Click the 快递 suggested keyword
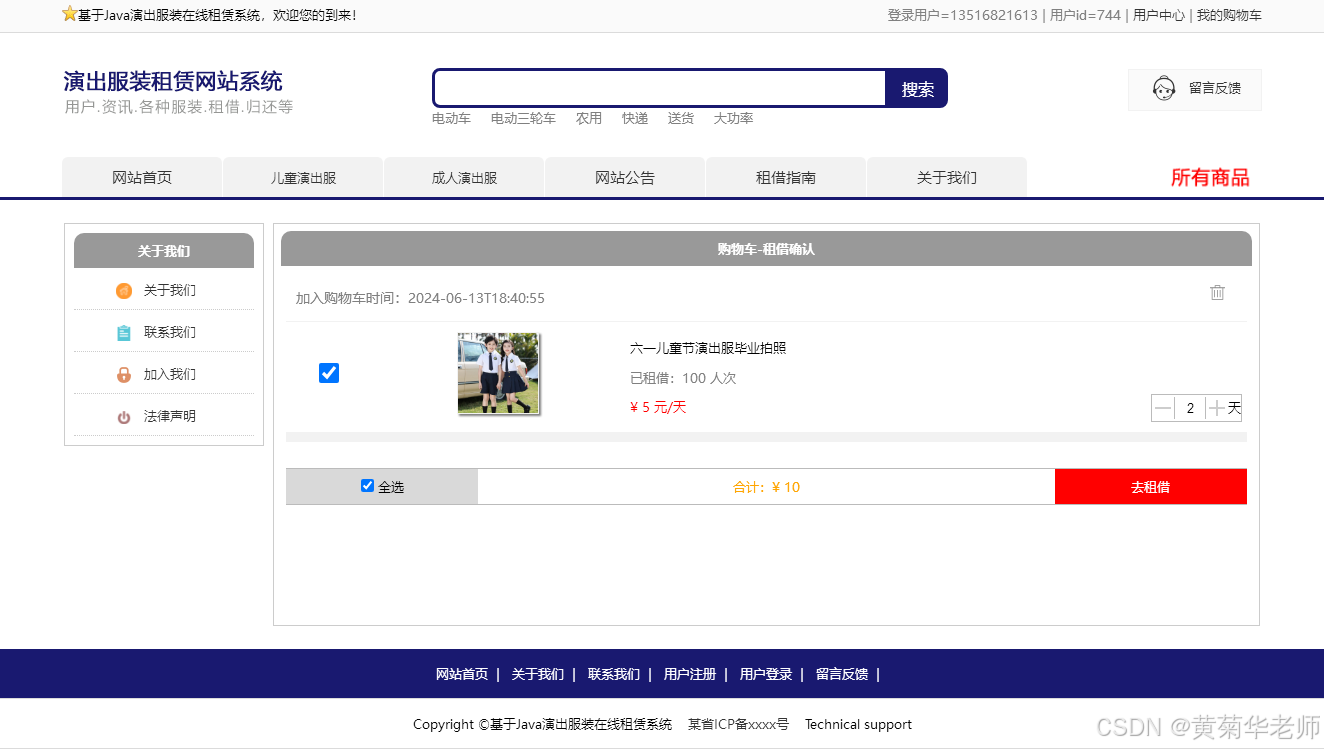Screen dimensions: 1324x749 click(x=635, y=119)
